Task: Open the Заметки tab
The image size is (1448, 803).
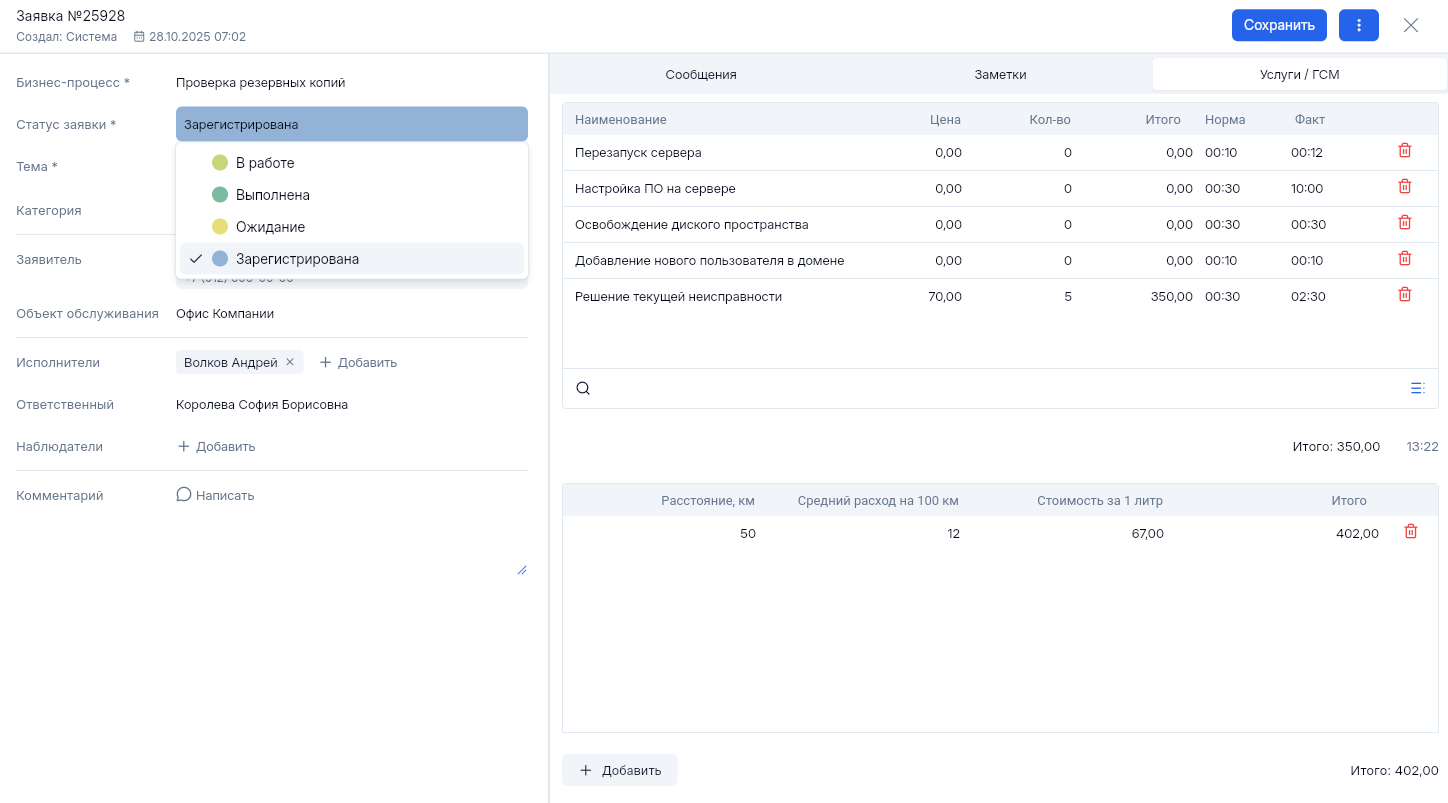Action: coord(1000,75)
